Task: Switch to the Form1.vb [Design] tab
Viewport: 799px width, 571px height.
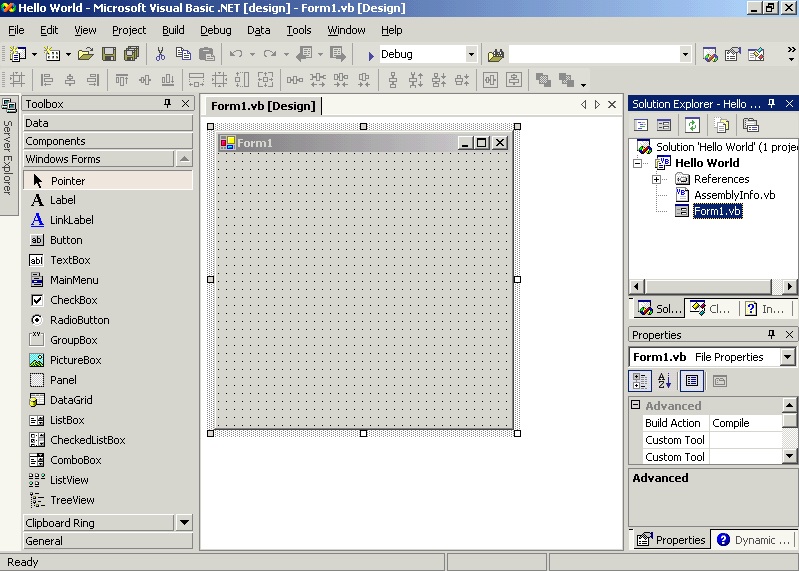Action: coord(263,106)
